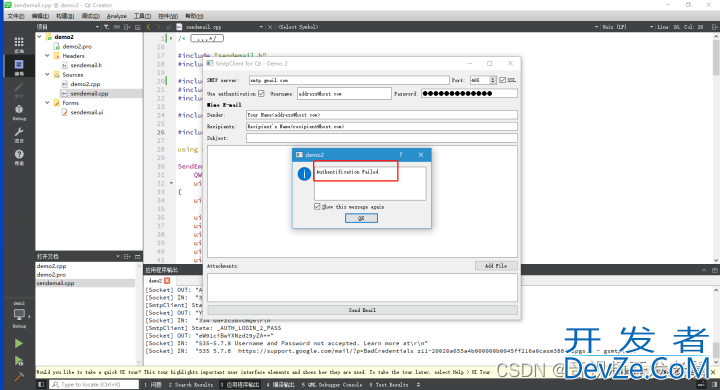
Task: Open the Debug menu (调试)
Action: [x=90, y=16]
